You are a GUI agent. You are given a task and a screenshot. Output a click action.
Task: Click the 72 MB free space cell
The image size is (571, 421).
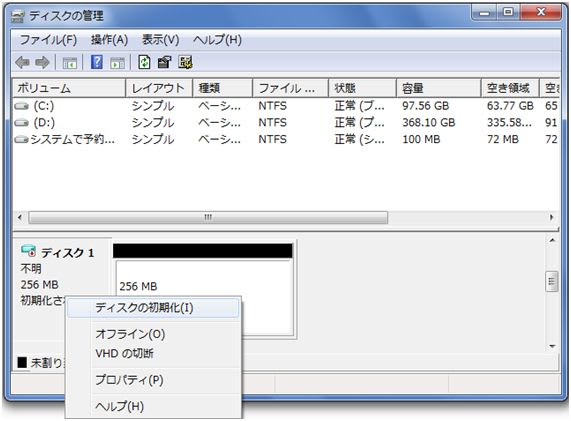click(503, 139)
